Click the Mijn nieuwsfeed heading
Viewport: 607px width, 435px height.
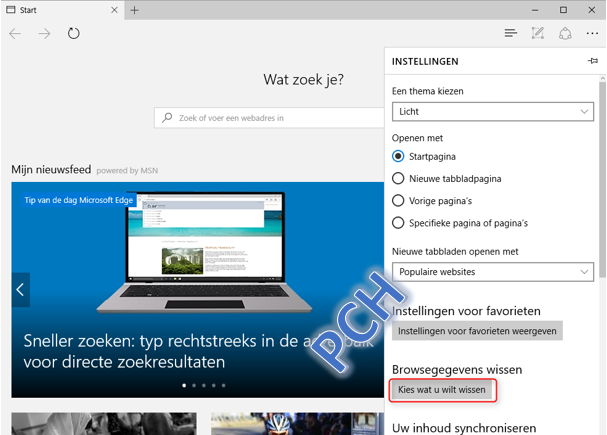tap(51, 170)
